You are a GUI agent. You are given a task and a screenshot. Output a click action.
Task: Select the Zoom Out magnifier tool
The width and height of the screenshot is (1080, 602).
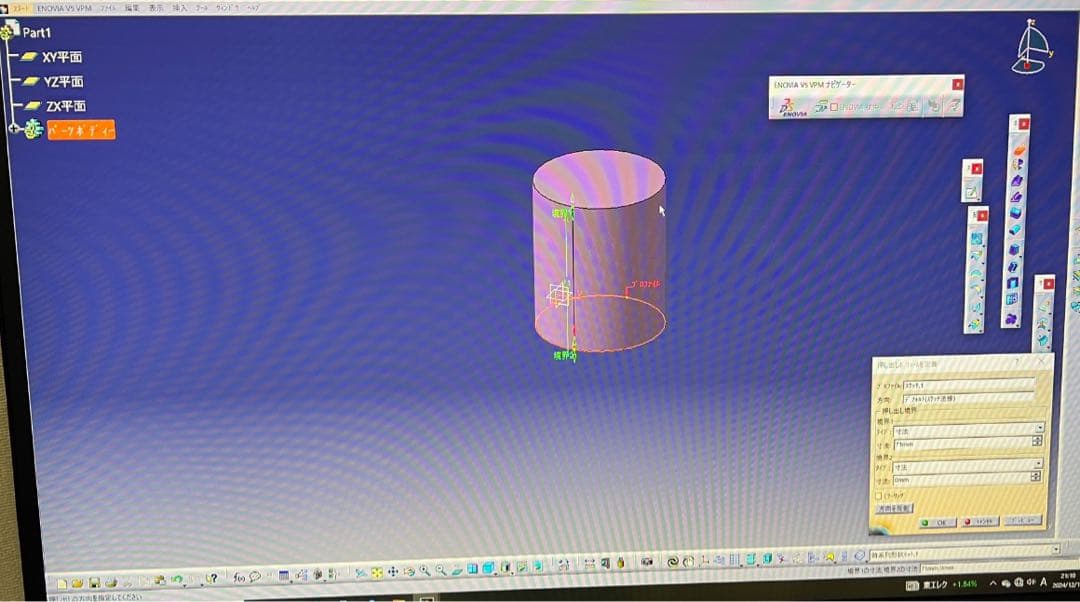tap(440, 572)
